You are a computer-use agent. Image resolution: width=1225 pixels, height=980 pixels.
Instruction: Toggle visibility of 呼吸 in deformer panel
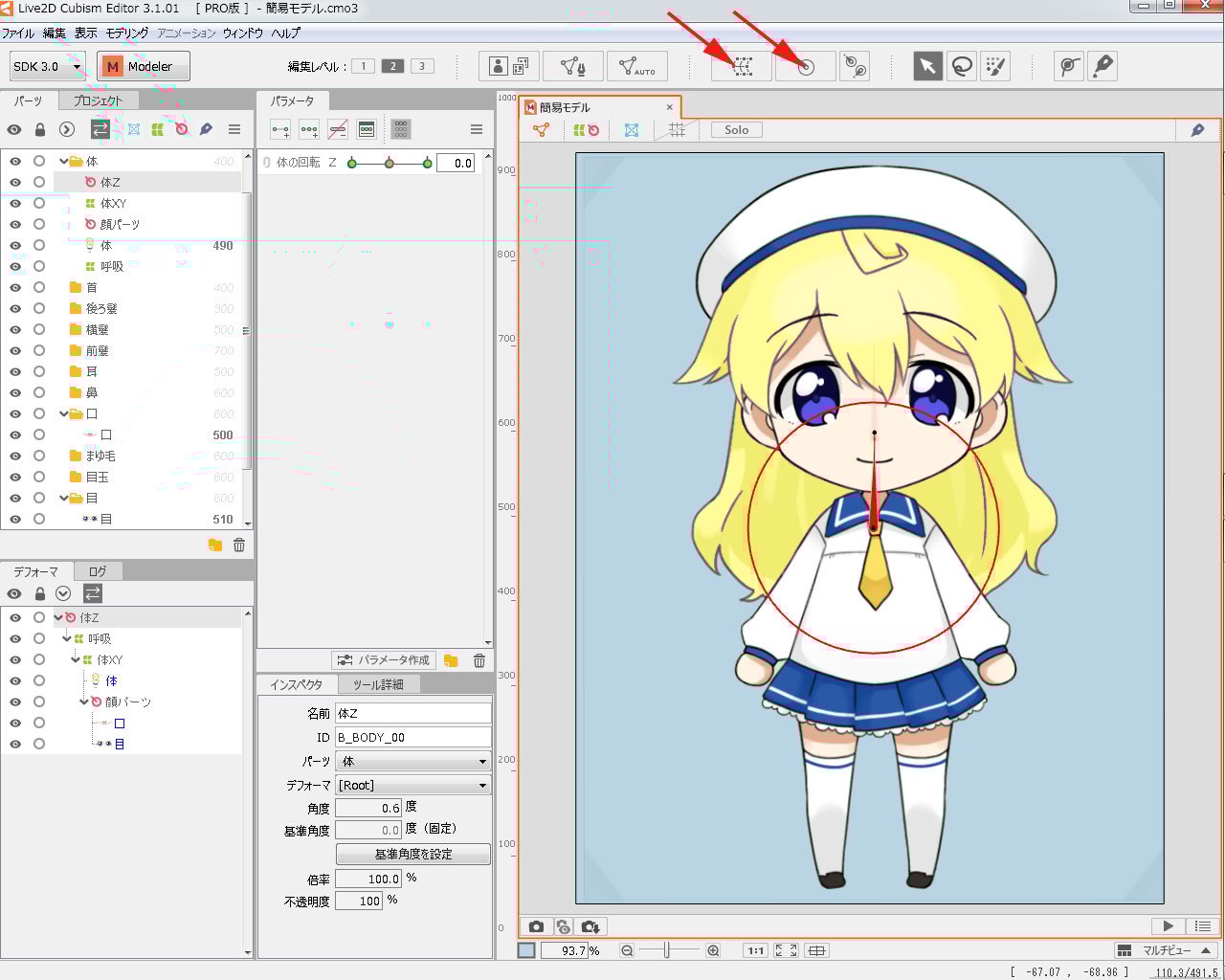(15, 638)
